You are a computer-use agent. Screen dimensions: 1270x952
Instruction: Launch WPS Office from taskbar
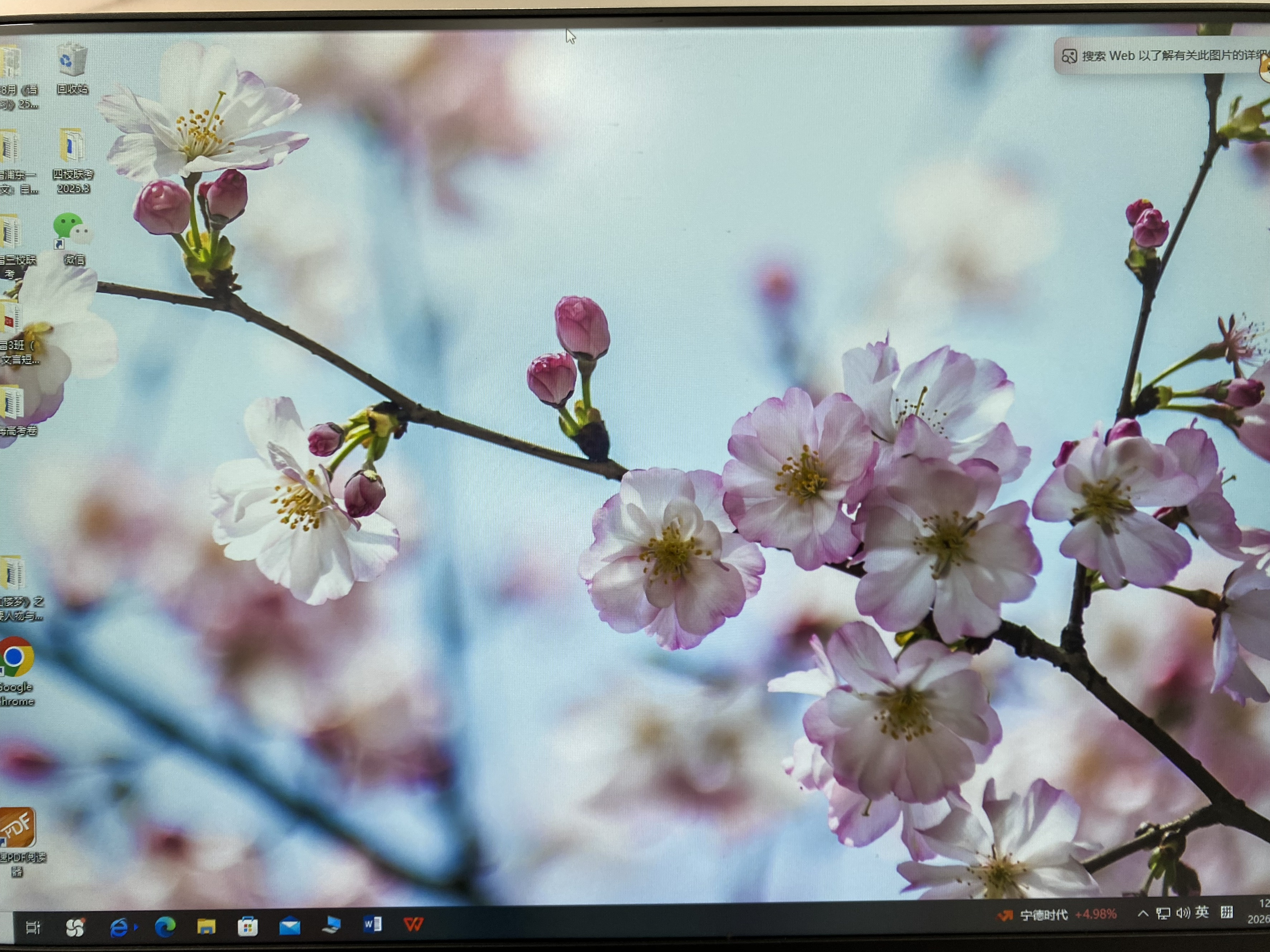click(414, 924)
